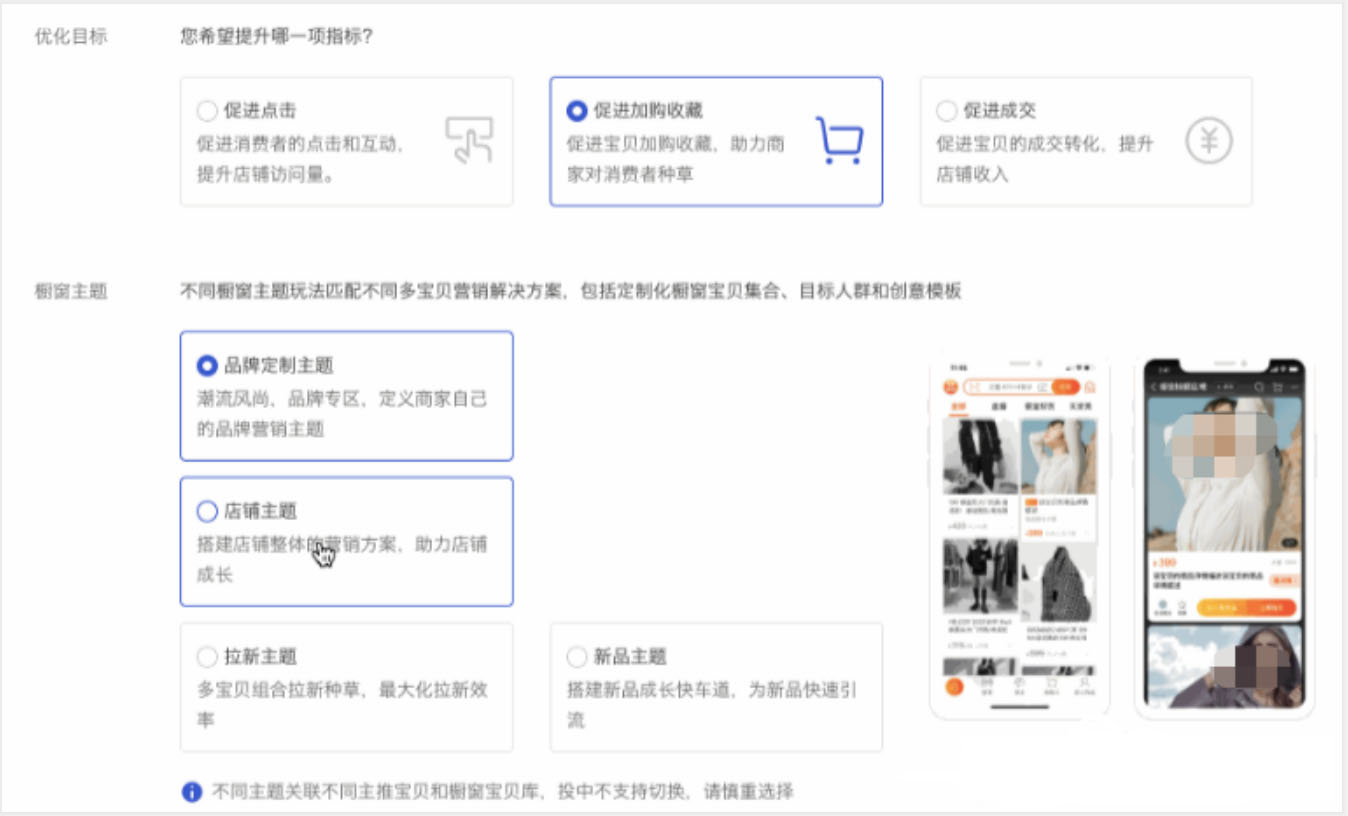
Task: Click the back arrow in the right phone preview header
Action: [1154, 387]
